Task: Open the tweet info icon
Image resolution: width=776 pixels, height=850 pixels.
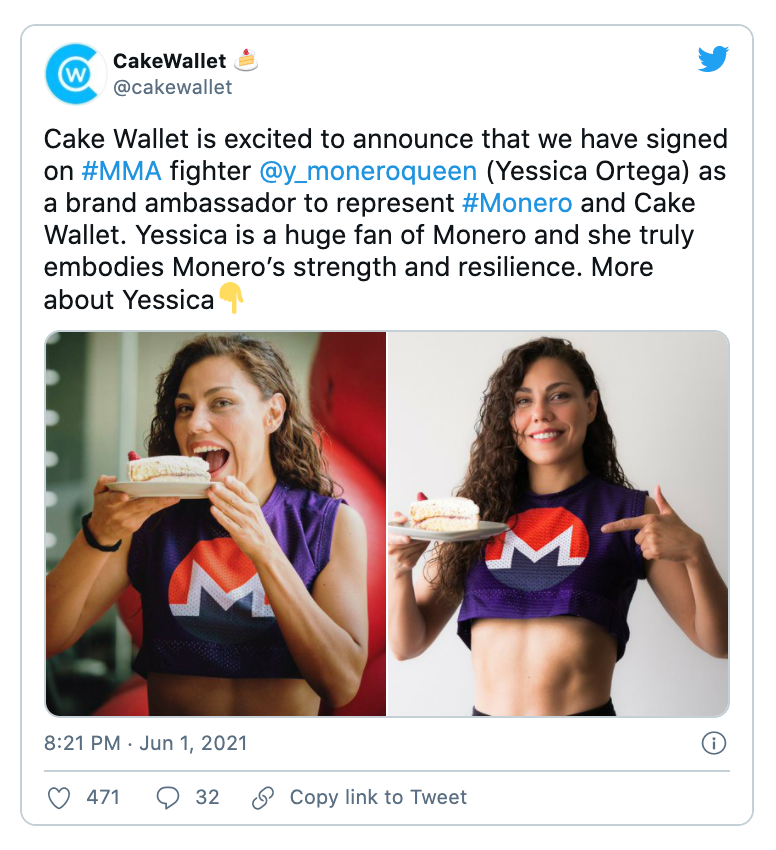Action: point(713,743)
